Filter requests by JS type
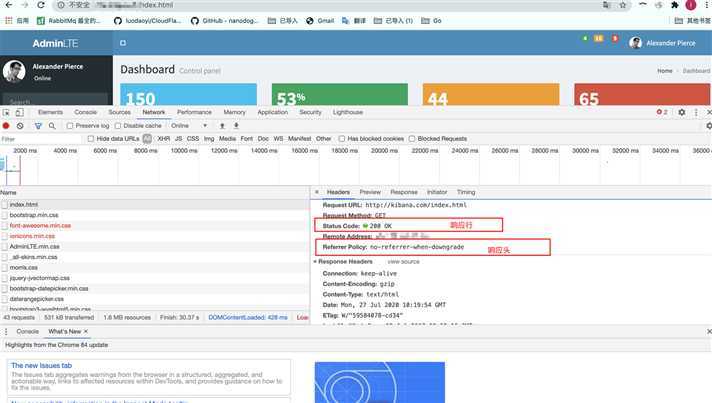The width and height of the screenshot is (712, 403). pyautogui.click(x=178, y=138)
